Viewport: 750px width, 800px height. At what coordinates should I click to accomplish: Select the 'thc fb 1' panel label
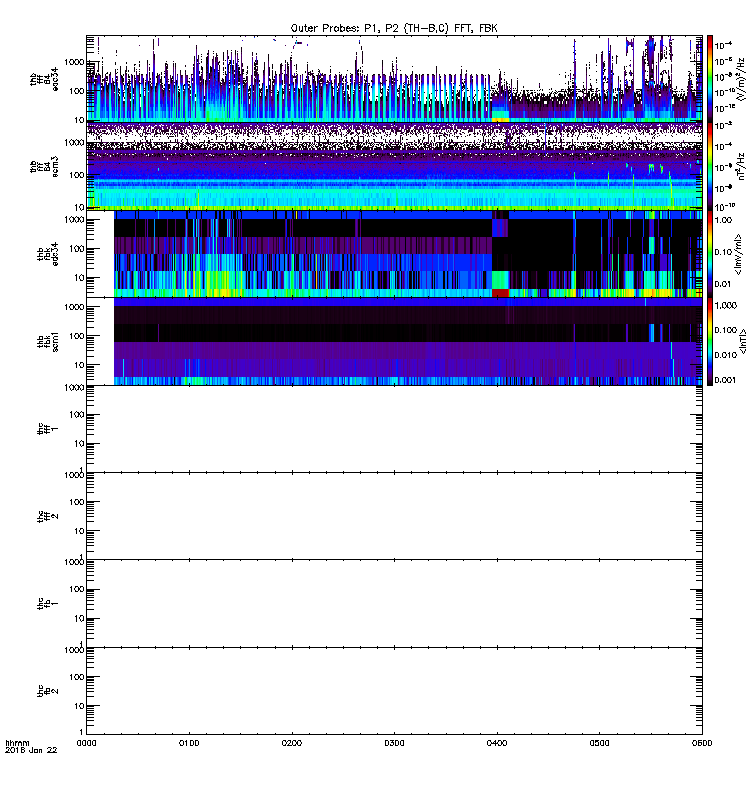[47, 604]
